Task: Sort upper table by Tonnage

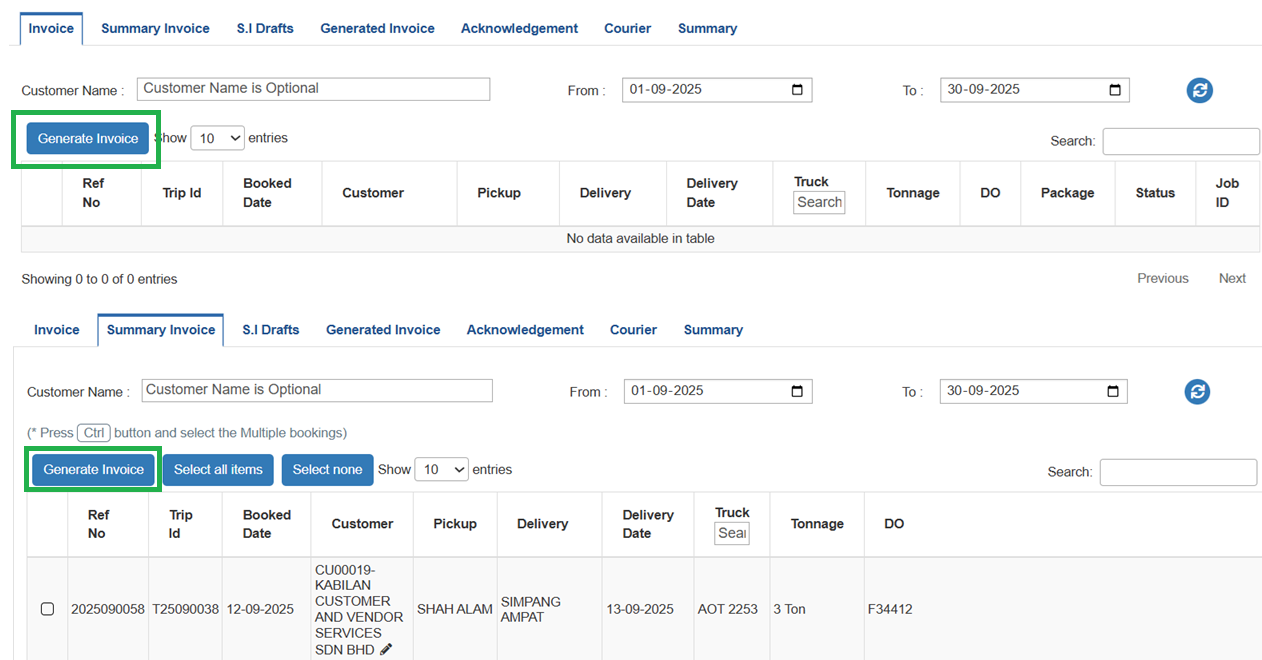Action: (x=913, y=193)
